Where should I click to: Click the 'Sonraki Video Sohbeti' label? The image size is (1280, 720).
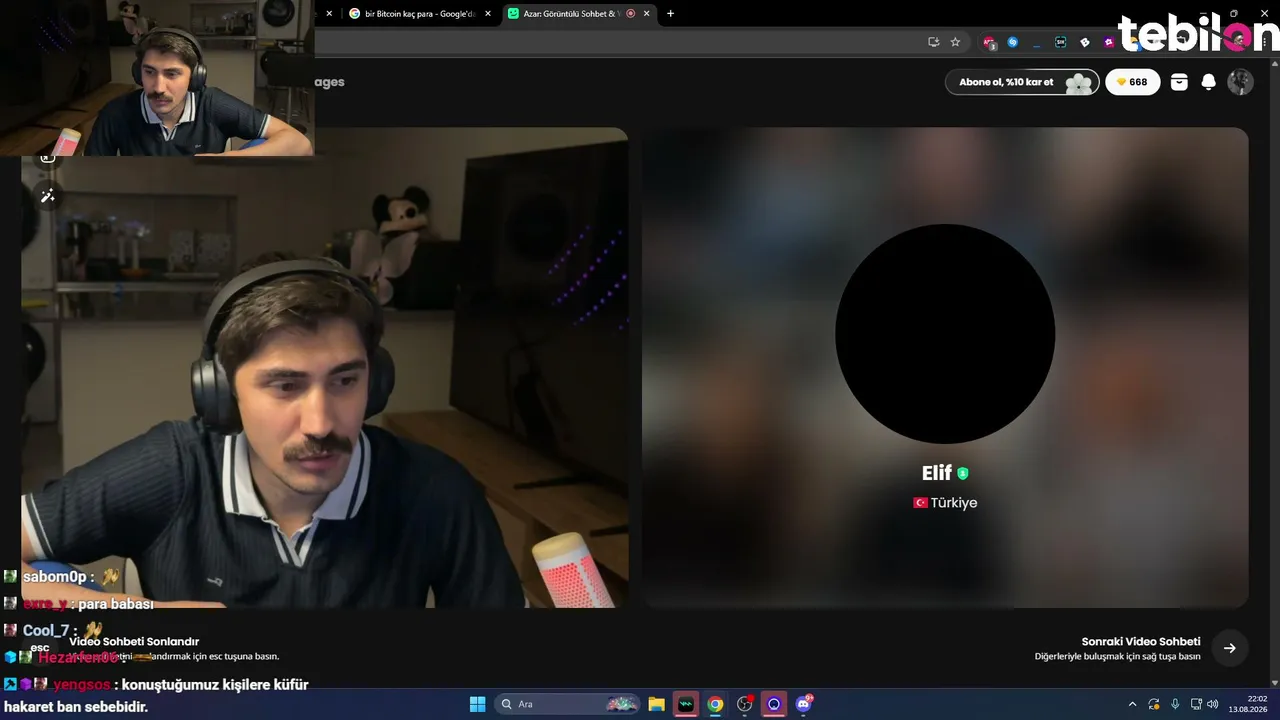(x=1141, y=642)
